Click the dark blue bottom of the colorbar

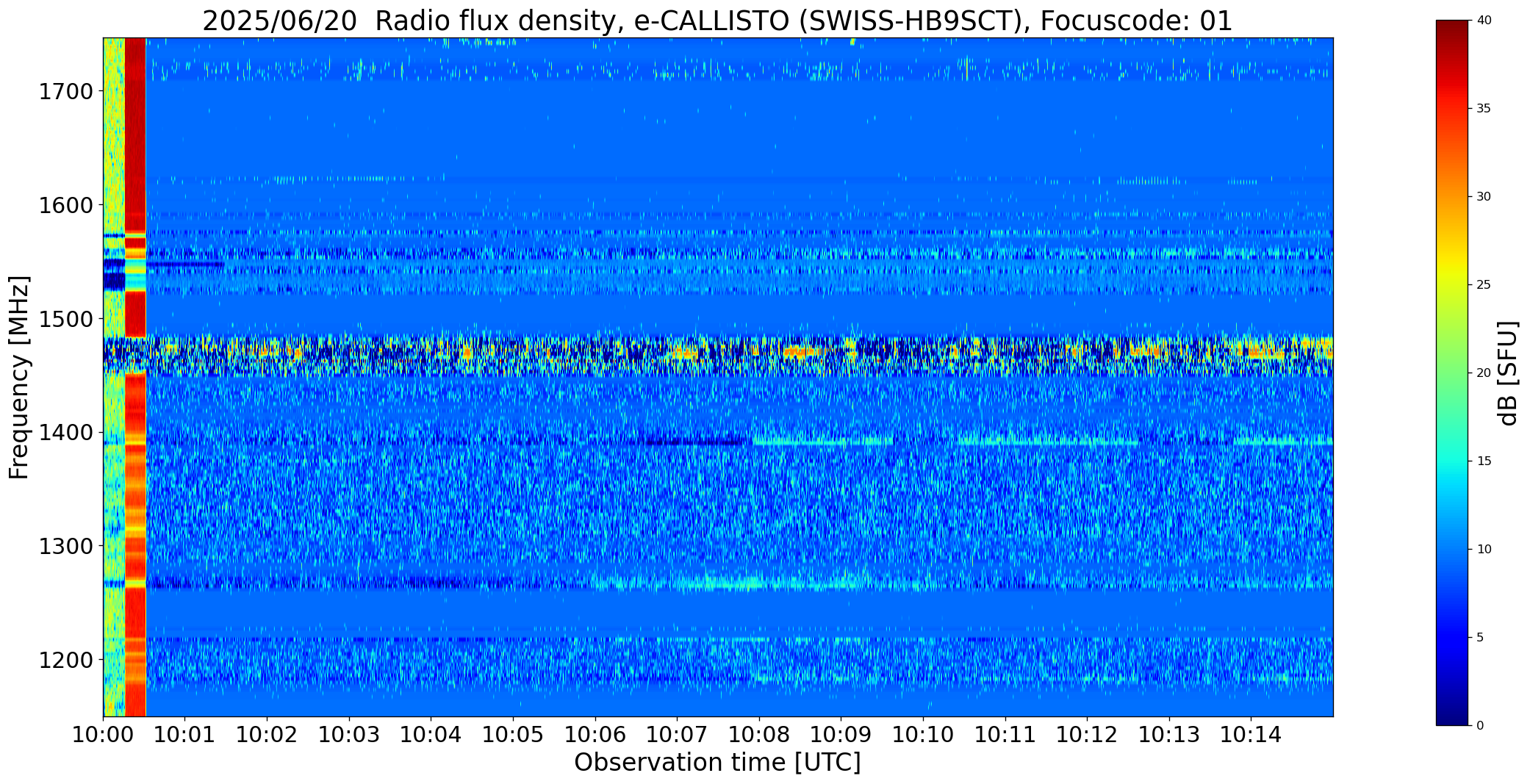1453,713
